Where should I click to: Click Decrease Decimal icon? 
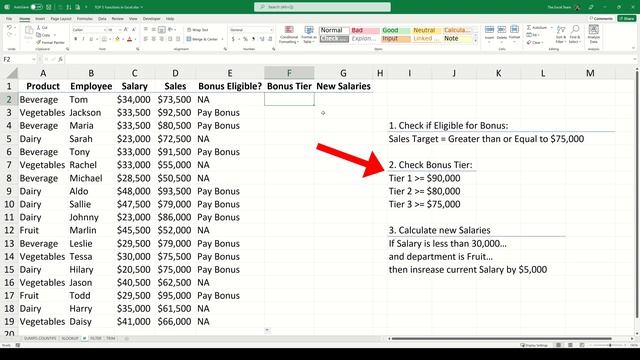click(270, 39)
